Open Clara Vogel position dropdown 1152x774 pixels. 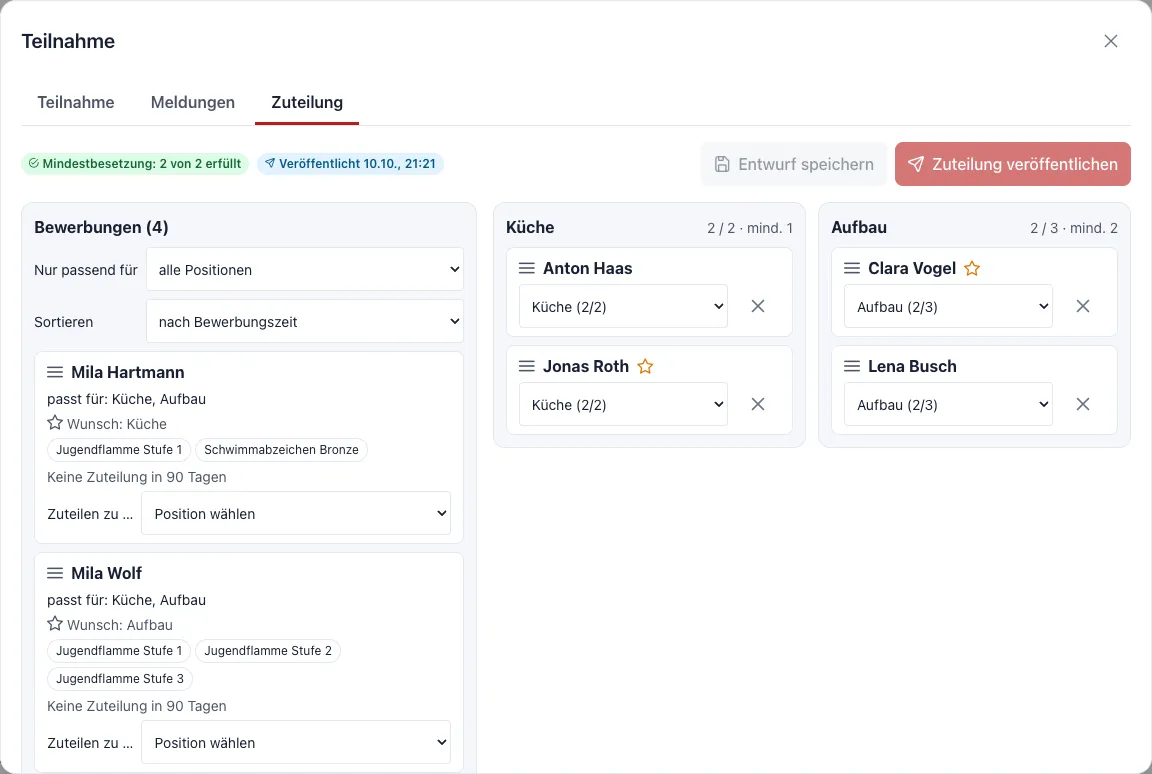coord(948,306)
